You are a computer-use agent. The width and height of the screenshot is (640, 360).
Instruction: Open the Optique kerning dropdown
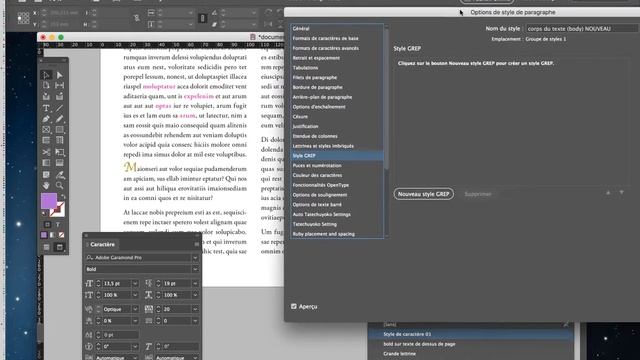135,309
